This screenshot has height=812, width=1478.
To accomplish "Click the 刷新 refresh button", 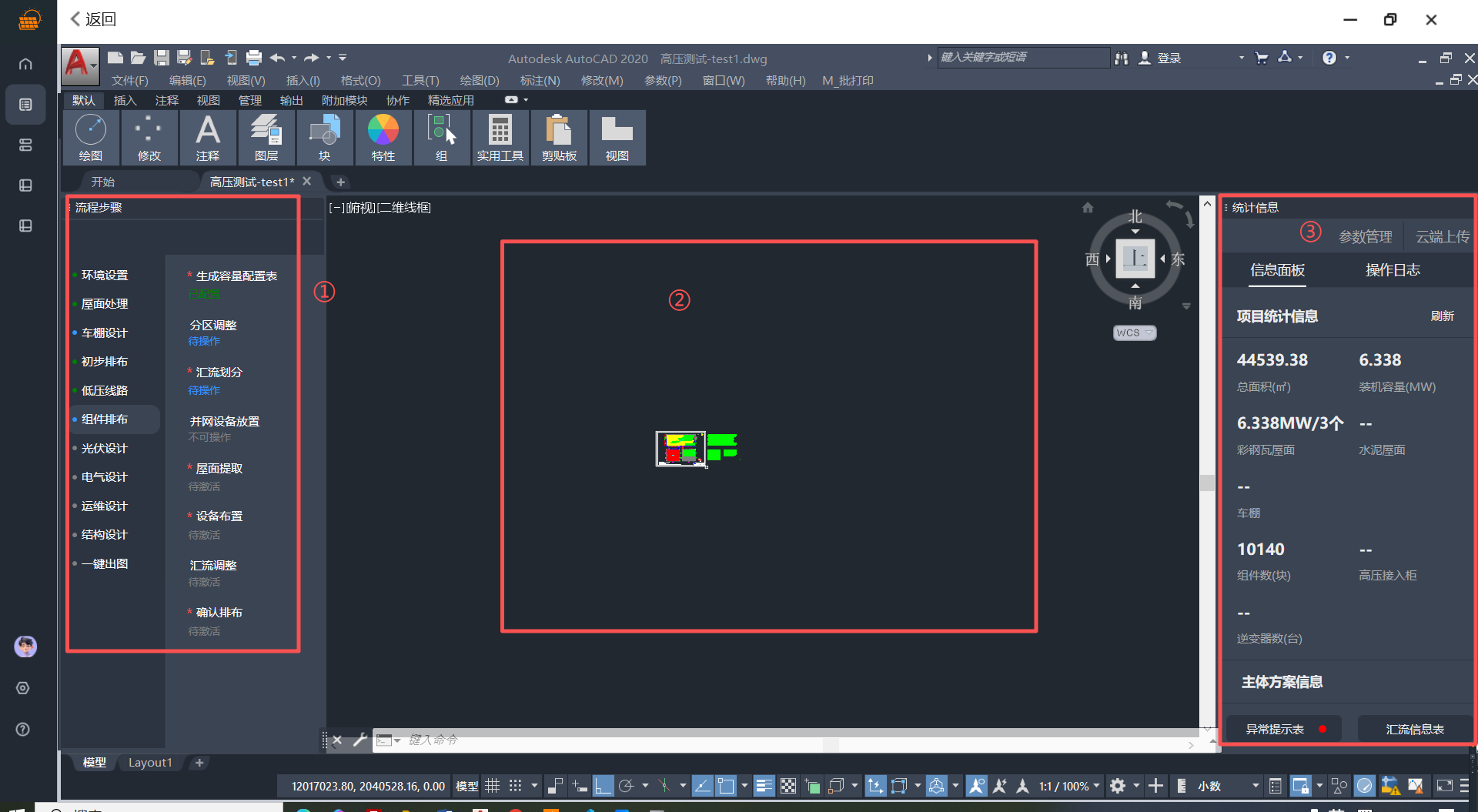I will pyautogui.click(x=1442, y=316).
